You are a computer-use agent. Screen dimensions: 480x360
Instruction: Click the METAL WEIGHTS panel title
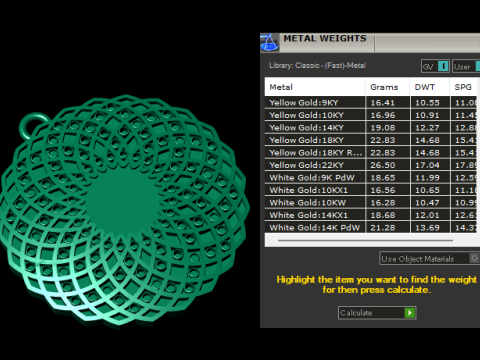click(325, 38)
